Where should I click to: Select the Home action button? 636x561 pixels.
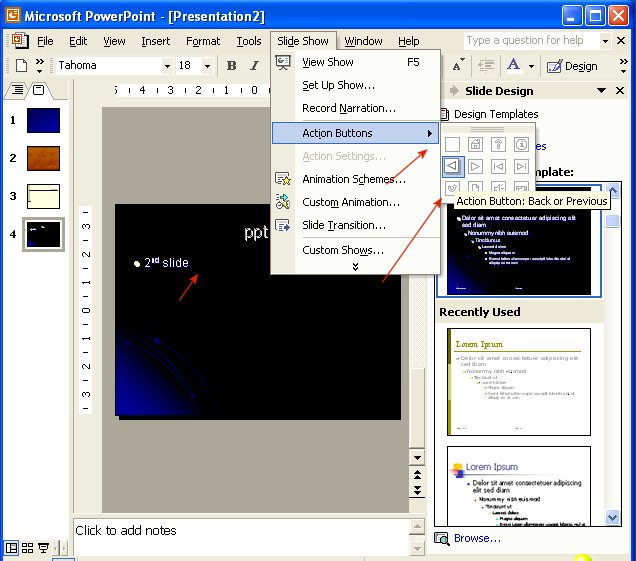point(475,144)
